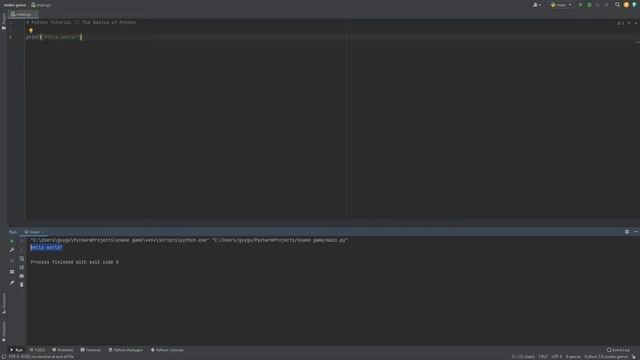Open the Python Packages tool window tab
The image size is (640, 360).
click(126, 350)
